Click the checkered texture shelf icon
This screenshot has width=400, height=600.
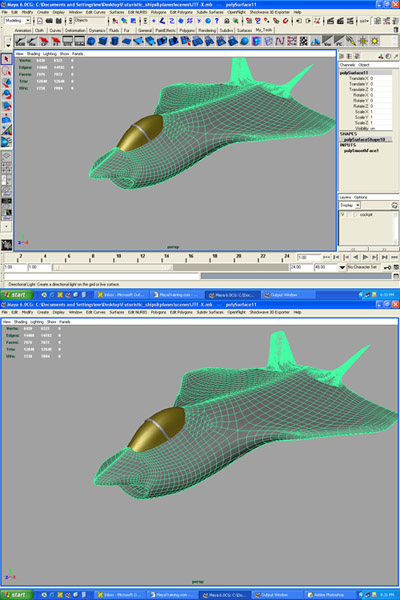click(304, 41)
